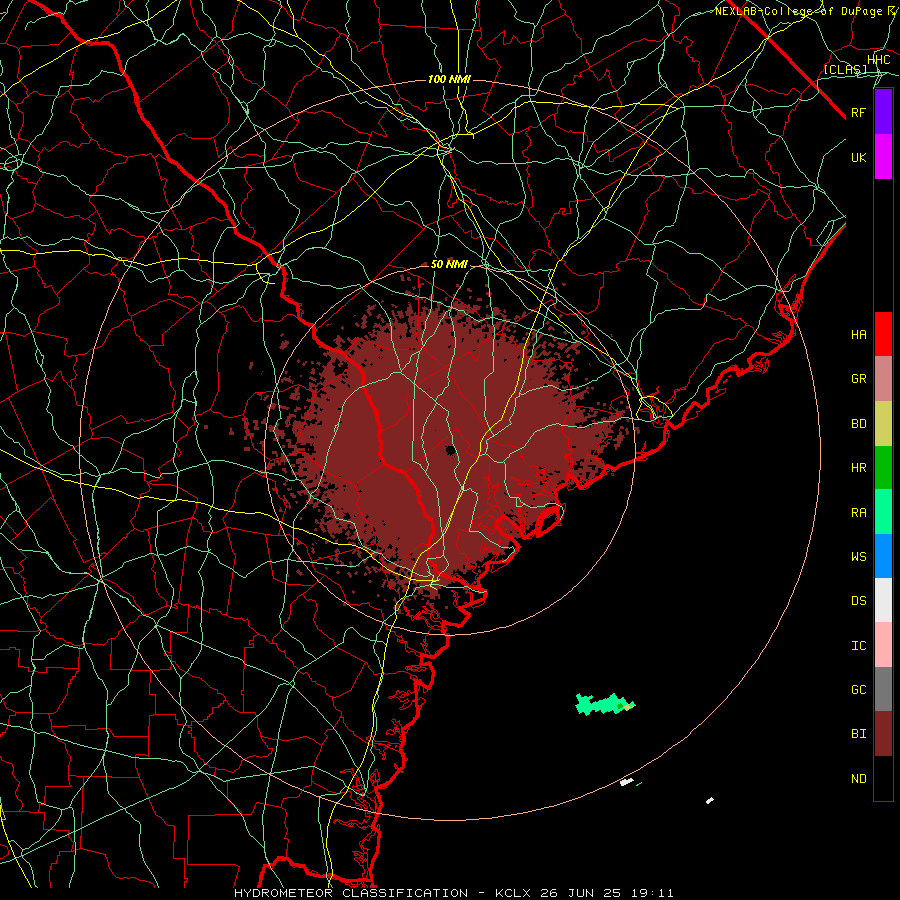Click the DS white legend swatch
This screenshot has height=900, width=900.
coord(883,600)
